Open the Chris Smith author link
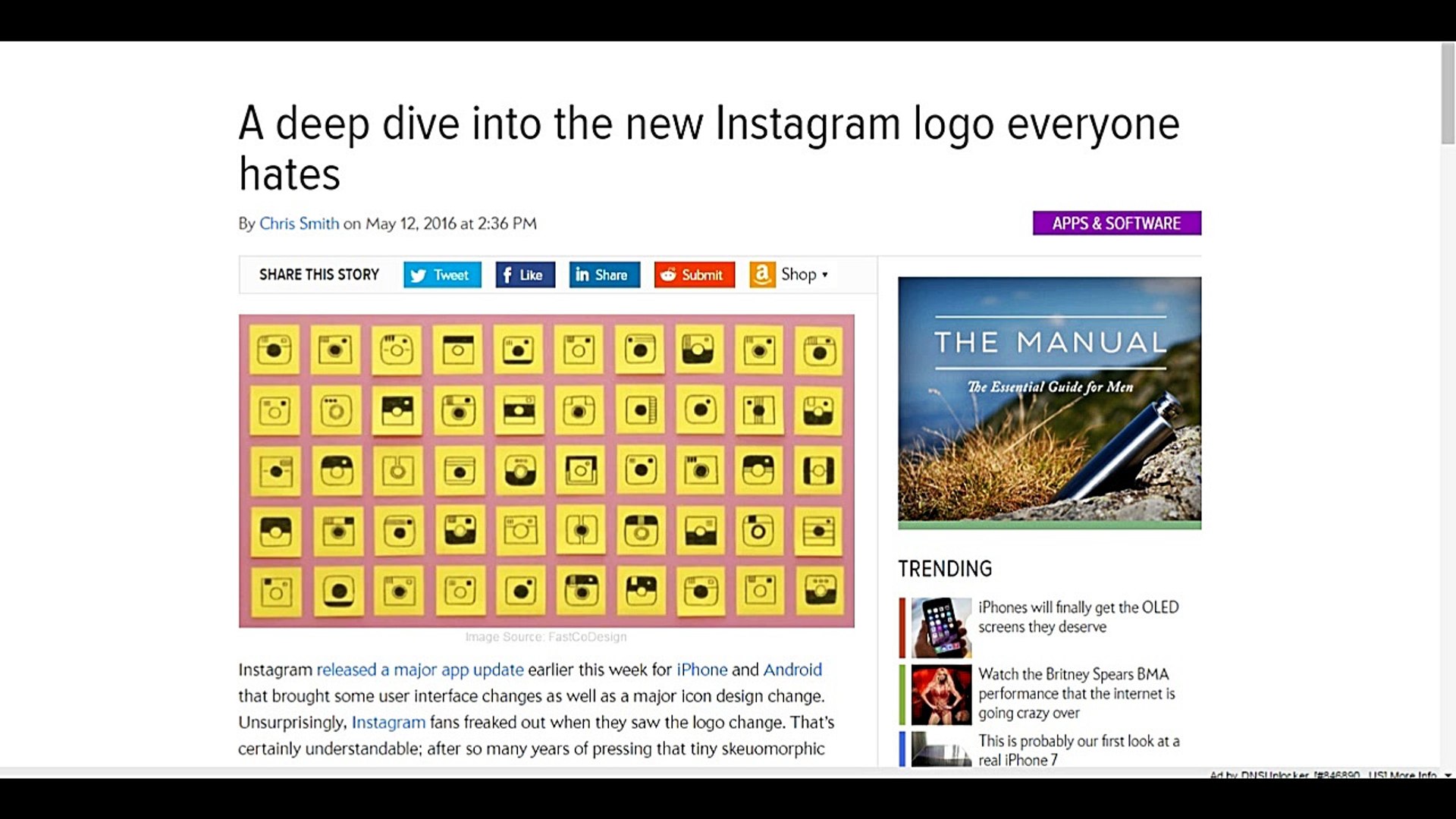 pos(299,224)
